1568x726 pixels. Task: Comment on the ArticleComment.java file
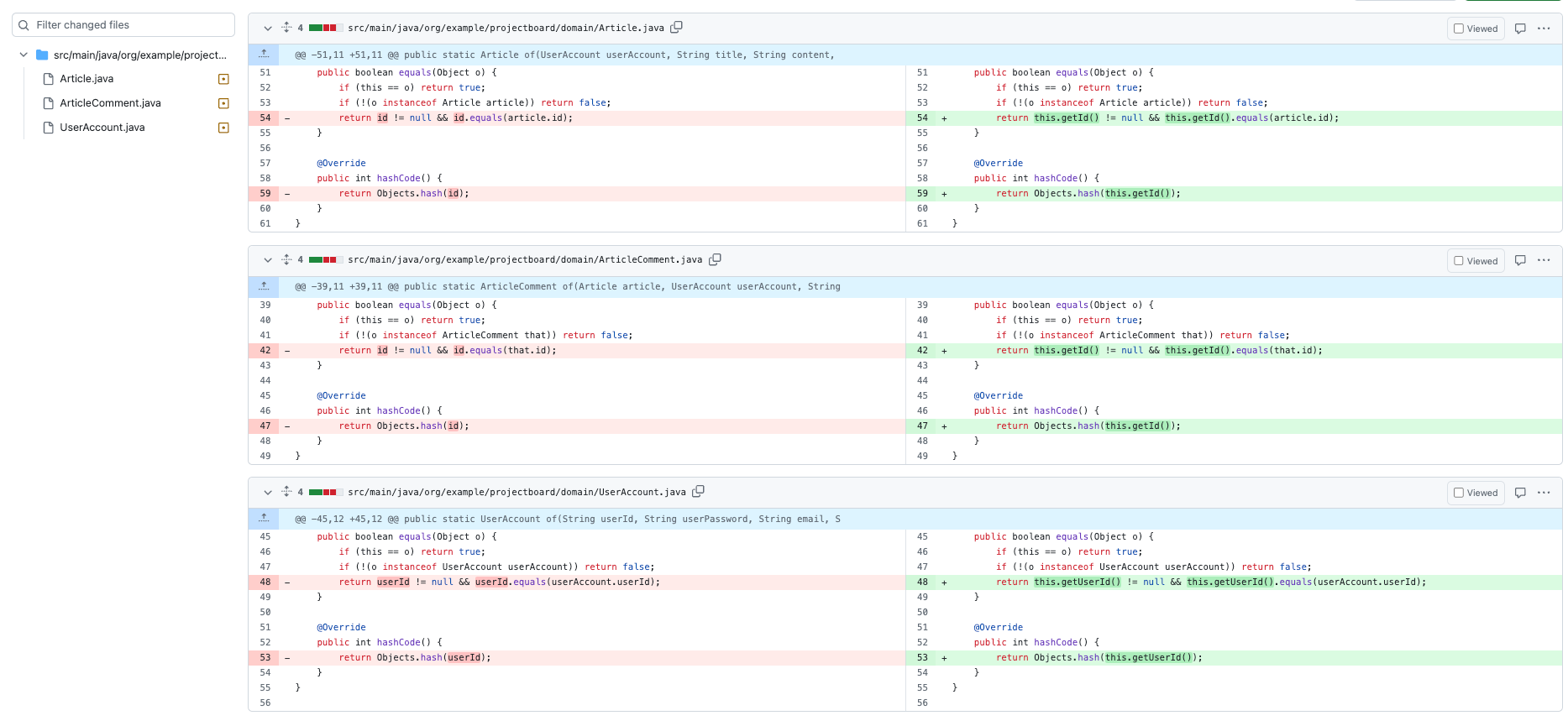tap(1520, 261)
